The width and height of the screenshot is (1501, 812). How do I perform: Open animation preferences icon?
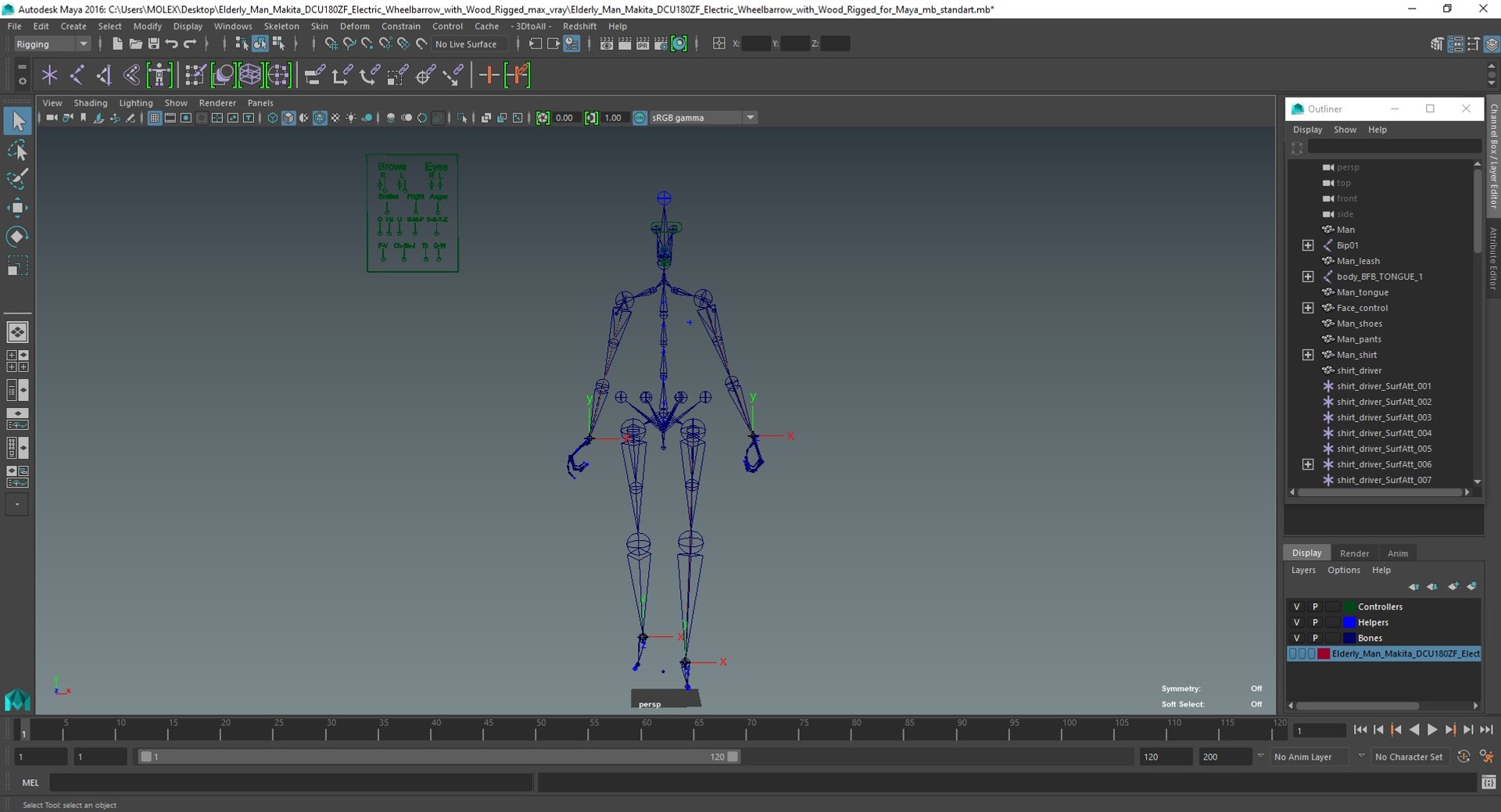(1488, 757)
